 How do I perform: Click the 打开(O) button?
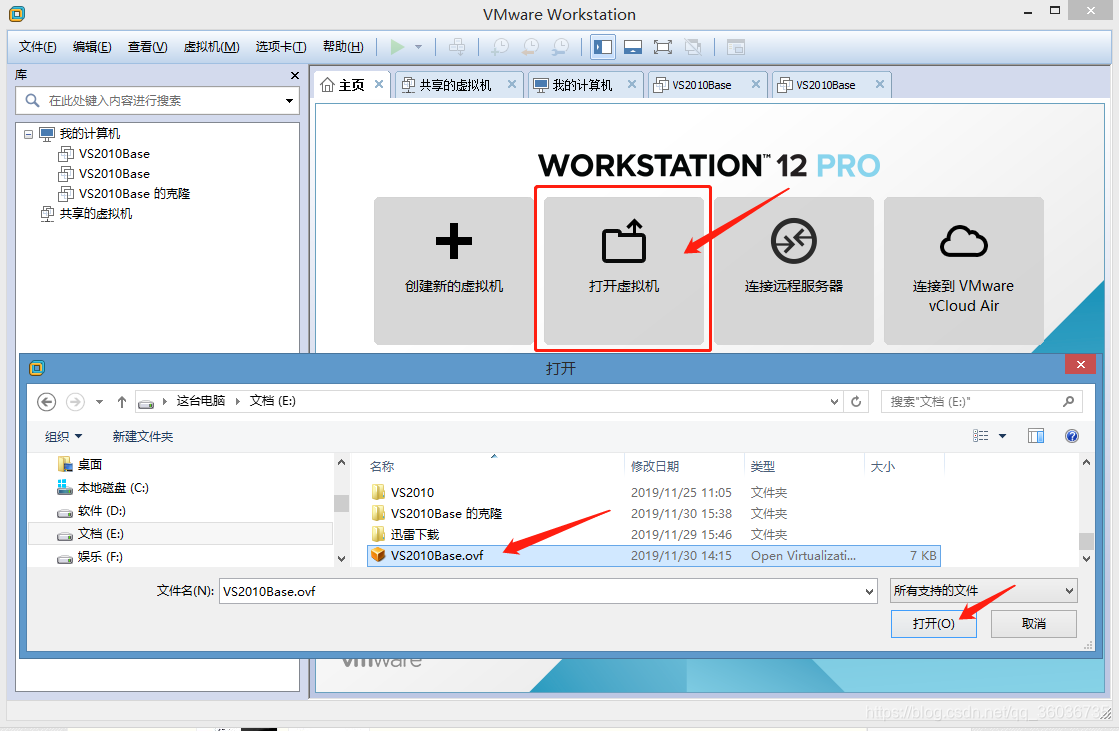(933, 623)
